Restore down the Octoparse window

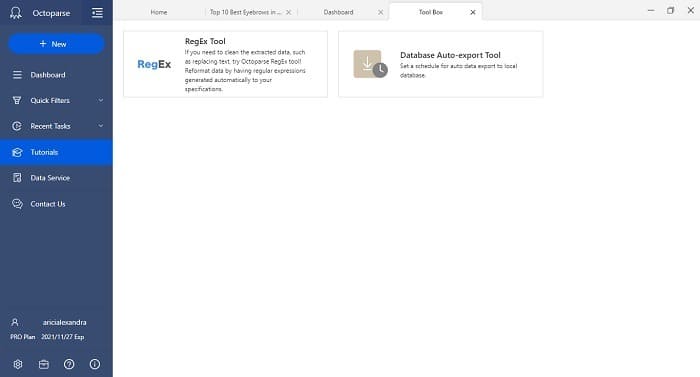671,10
